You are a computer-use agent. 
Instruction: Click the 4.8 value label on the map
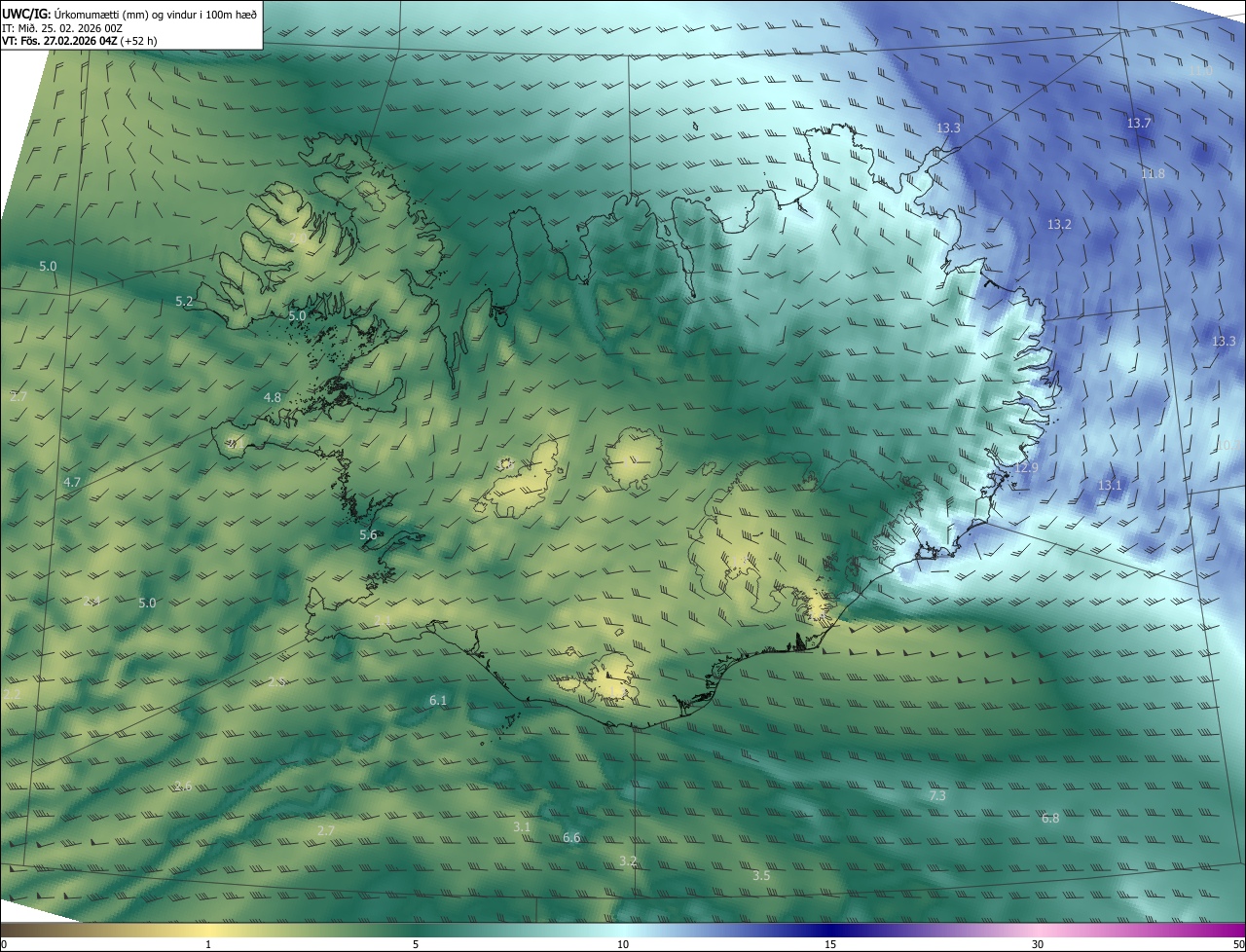click(273, 397)
